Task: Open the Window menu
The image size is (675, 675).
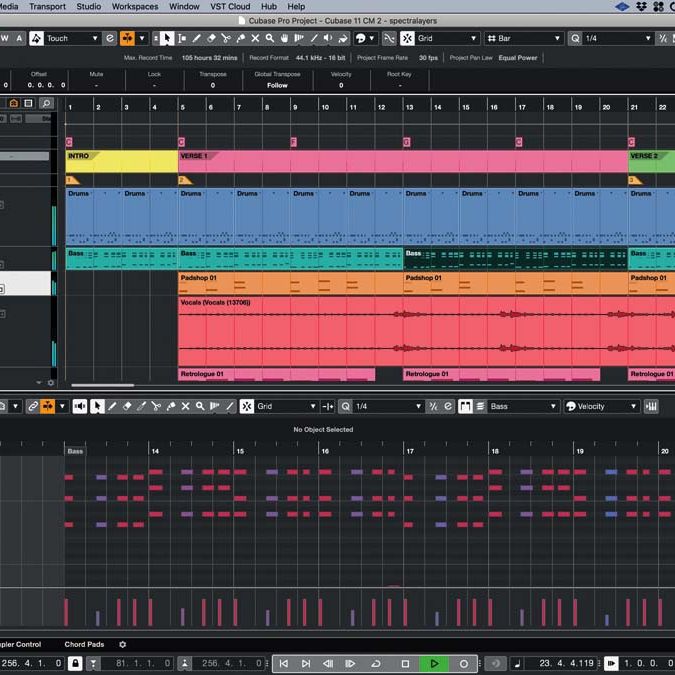Action: [x=184, y=6]
